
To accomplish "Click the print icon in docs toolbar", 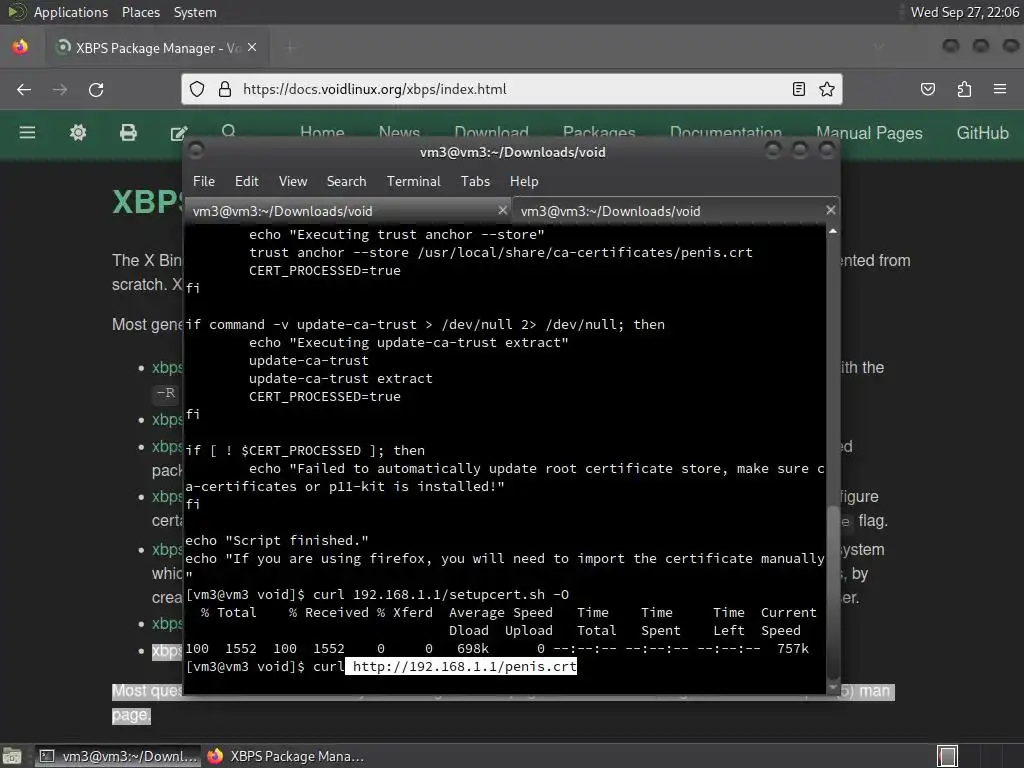I will point(128,133).
